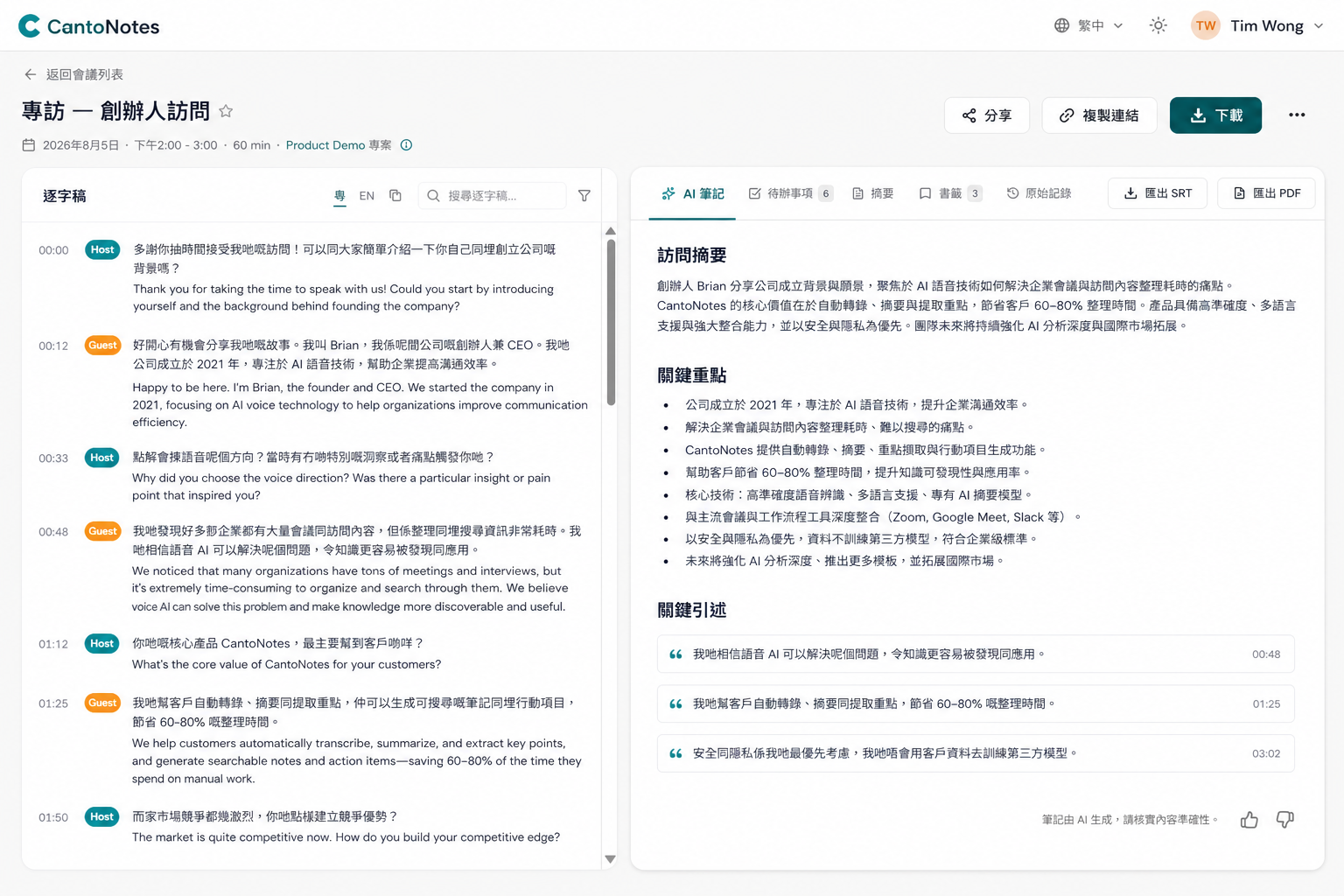Click the 下載 download button
The width and height of the screenshot is (1344, 896).
[1215, 115]
